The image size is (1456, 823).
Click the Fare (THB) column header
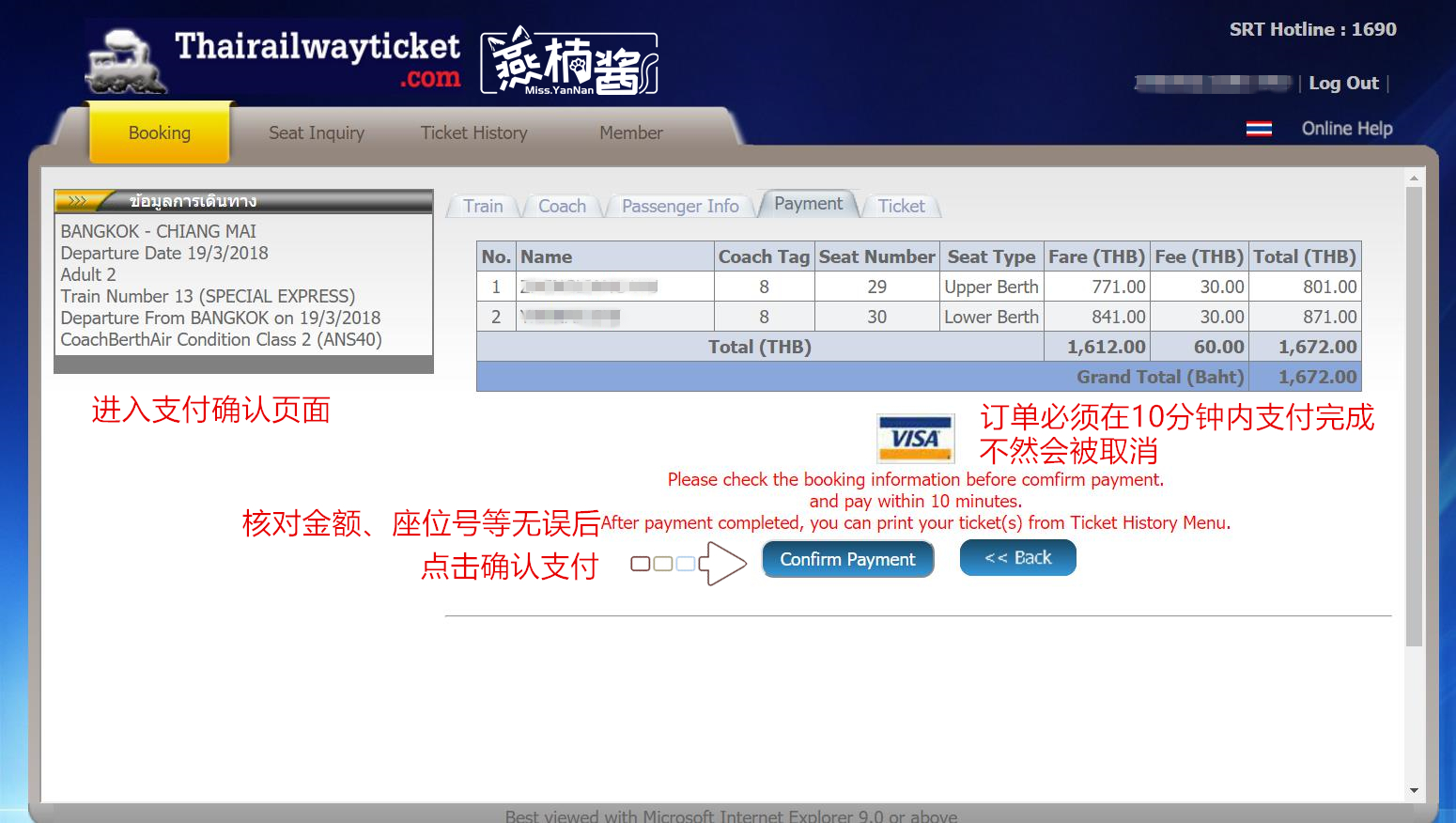click(x=1097, y=256)
